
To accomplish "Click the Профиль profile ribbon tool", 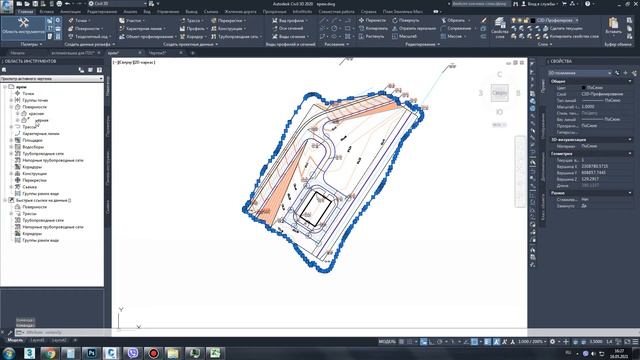I will tap(193, 29).
